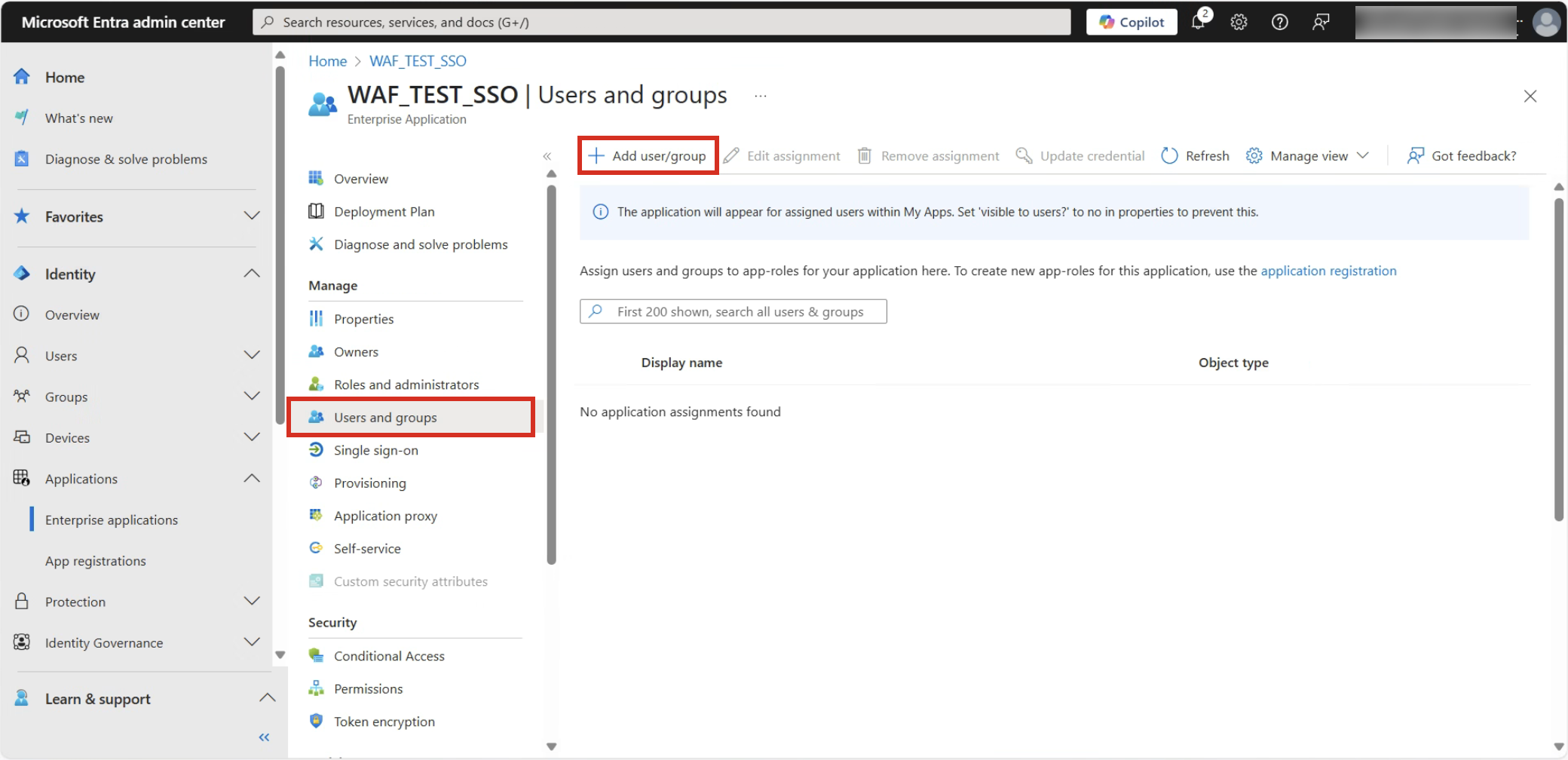Sort by Display name column header
The height and width of the screenshot is (760, 1568).
[x=681, y=363]
